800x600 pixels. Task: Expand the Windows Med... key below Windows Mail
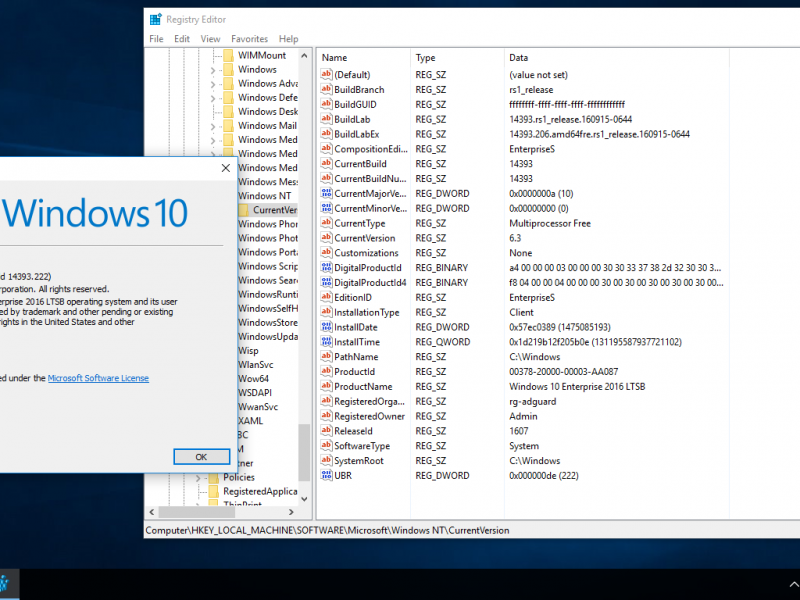(x=213, y=140)
